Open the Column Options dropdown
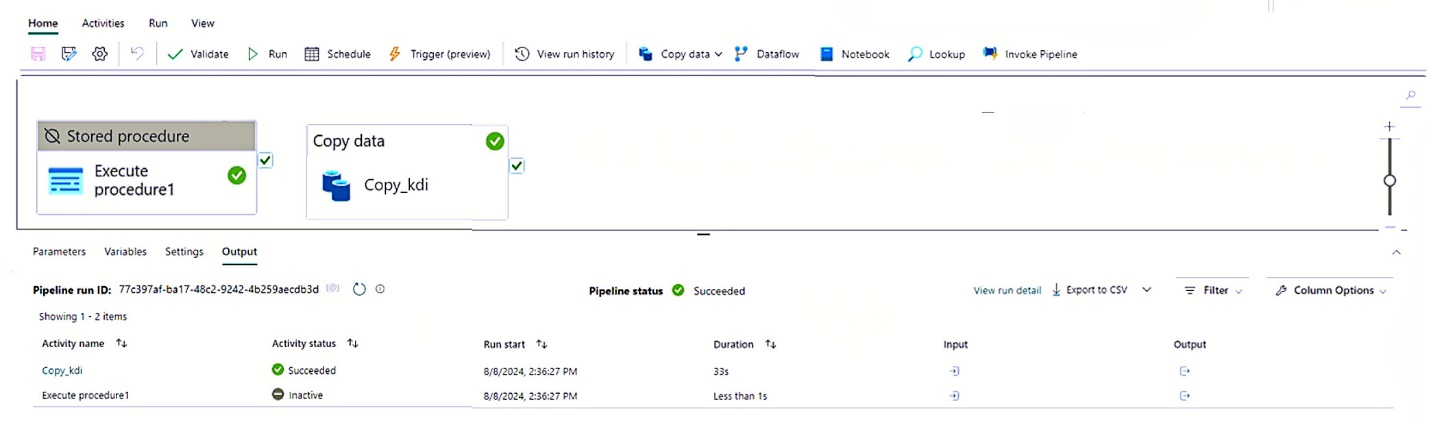The image size is (1431, 424). [1330, 290]
